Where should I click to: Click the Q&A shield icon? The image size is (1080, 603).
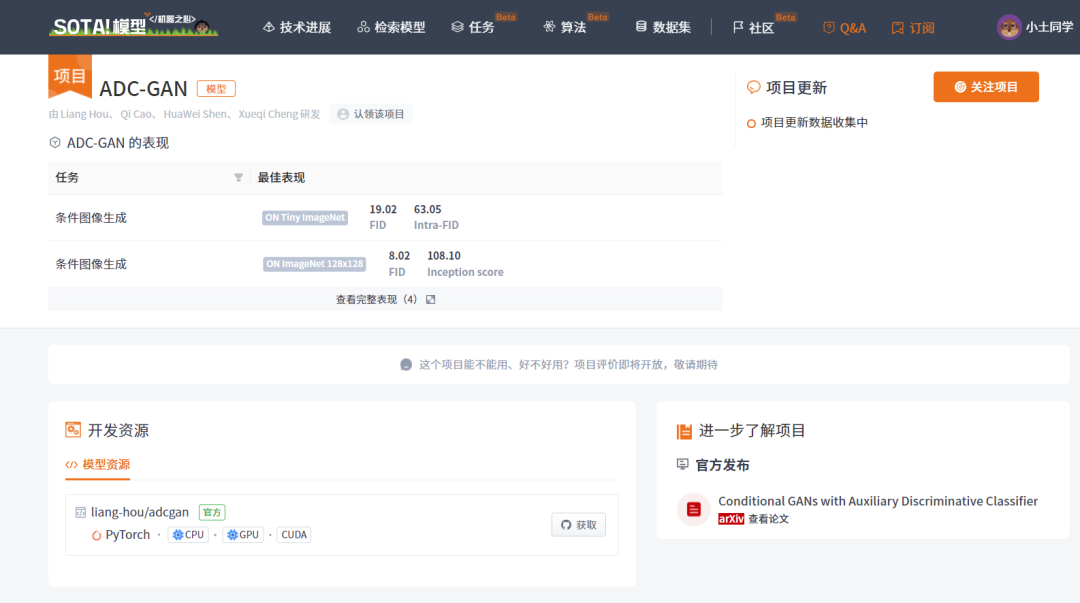pos(829,28)
